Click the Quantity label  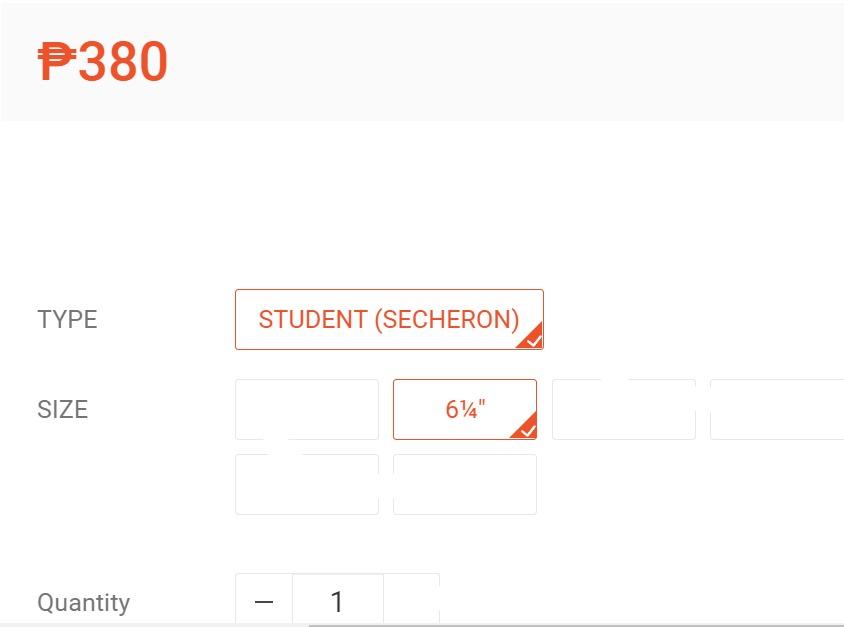tap(83, 602)
